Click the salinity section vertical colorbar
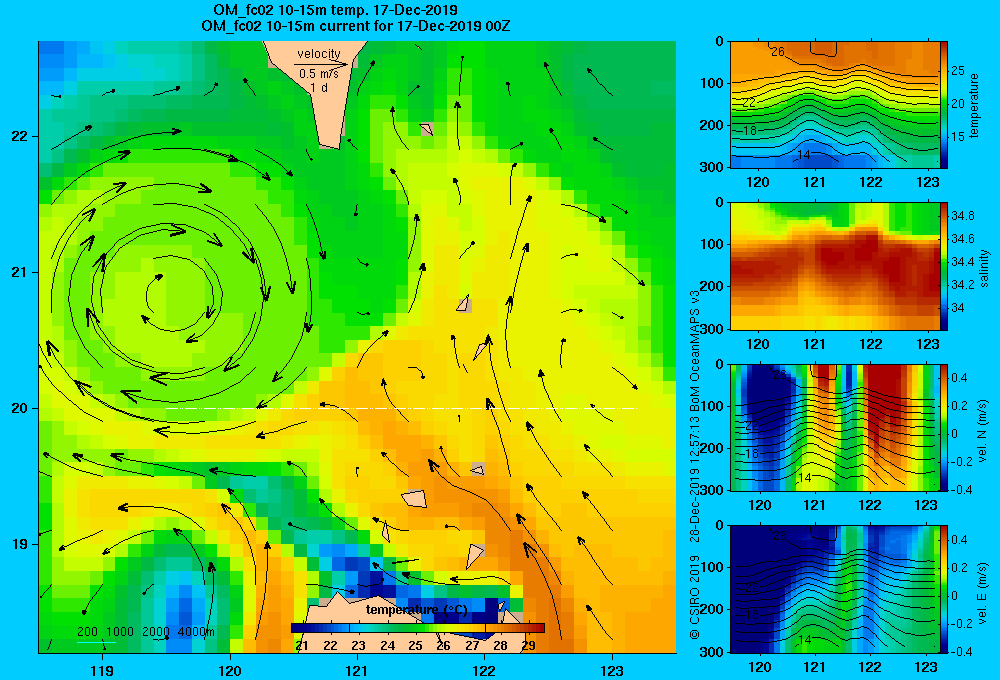This screenshot has height=680, width=1000. click(x=944, y=266)
